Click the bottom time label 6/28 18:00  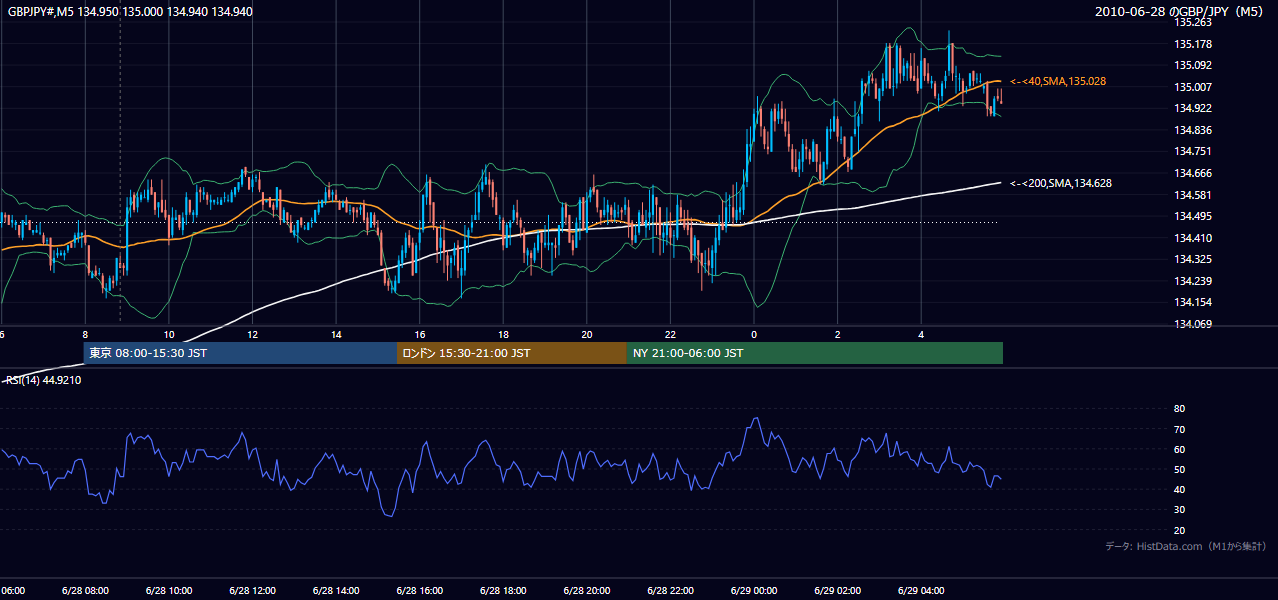point(503,591)
